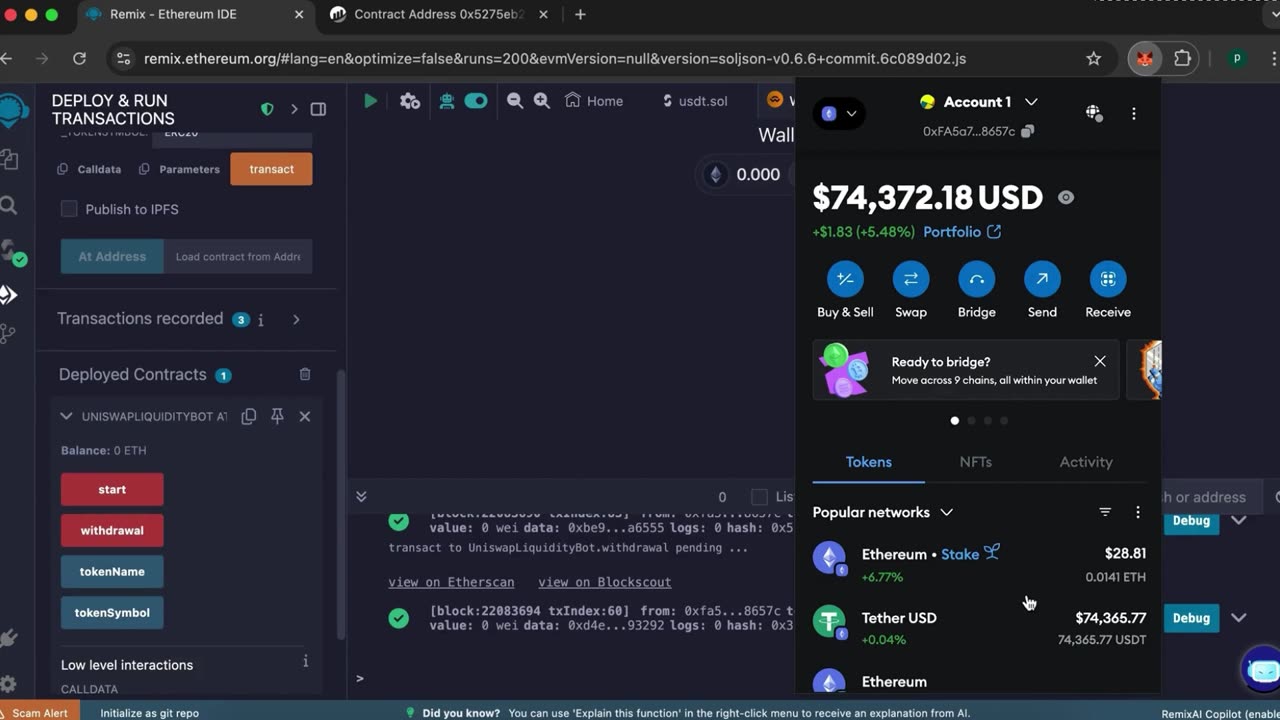Click the RemixAI robot icon in toolbar
The image size is (1280, 720).
pyautogui.click(x=446, y=101)
